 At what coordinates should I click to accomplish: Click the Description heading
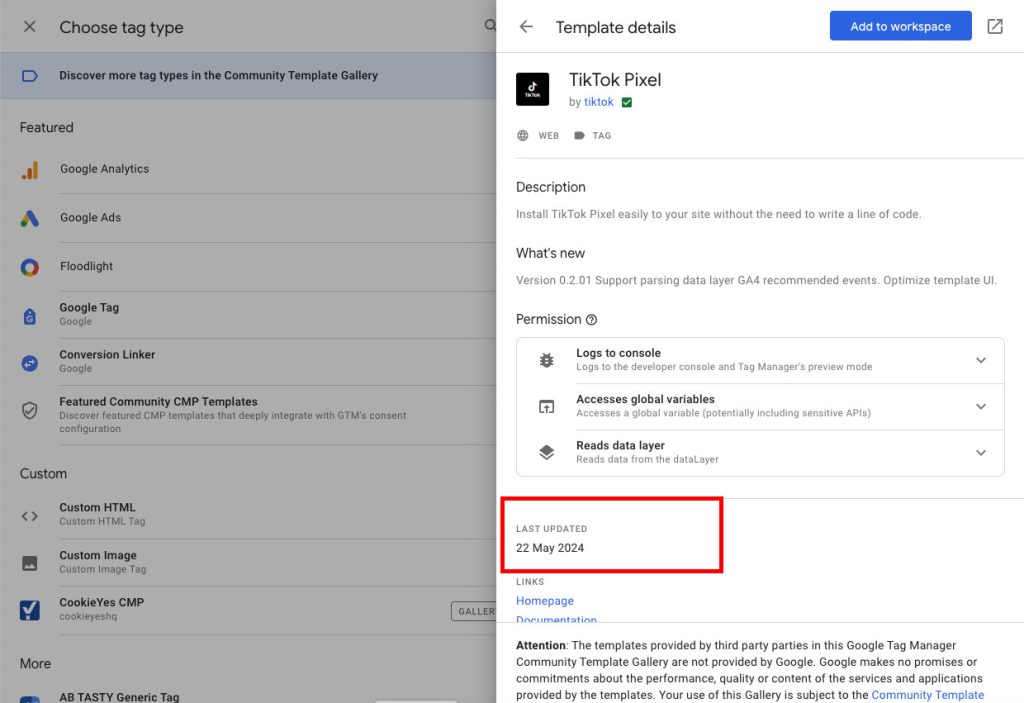(551, 188)
